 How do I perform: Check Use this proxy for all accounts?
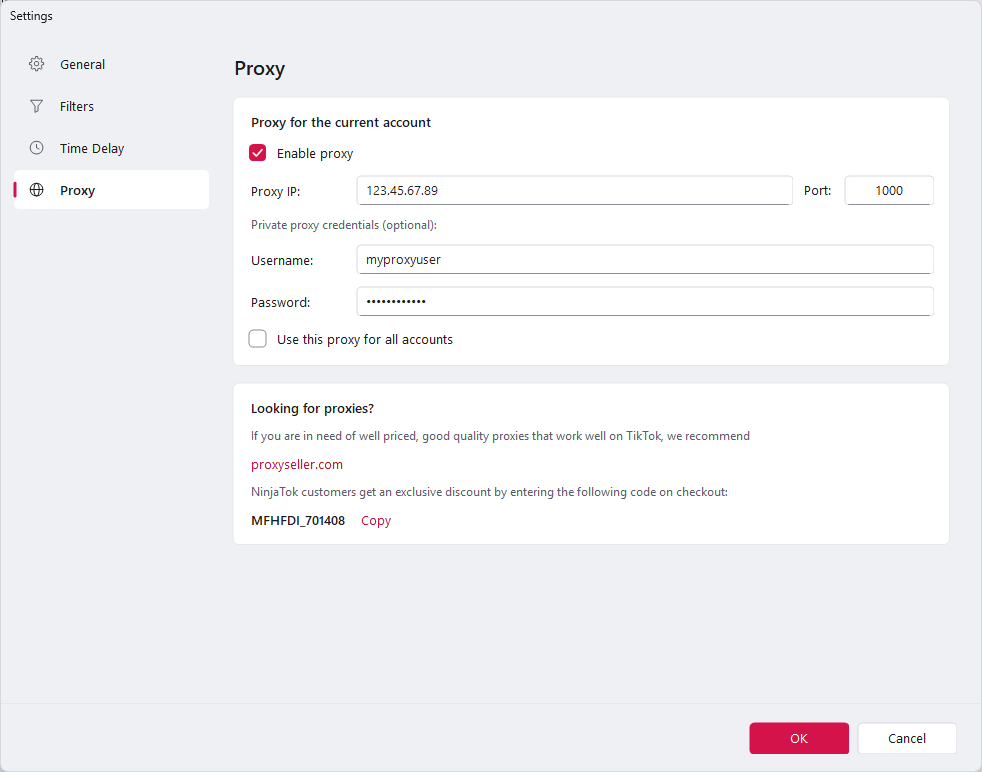pyautogui.click(x=257, y=339)
